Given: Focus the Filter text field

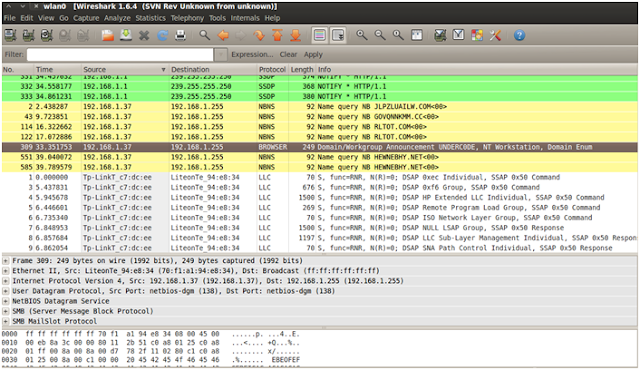Looking at the screenshot, I should [120, 55].
